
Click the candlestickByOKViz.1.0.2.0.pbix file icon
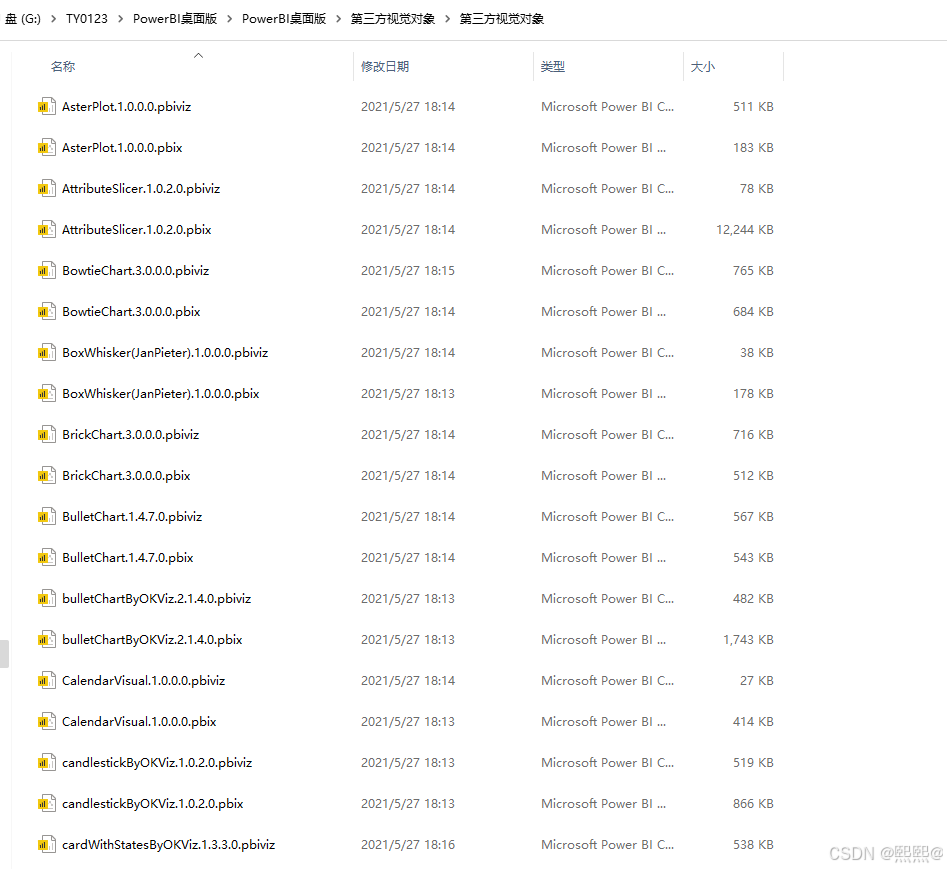47,805
